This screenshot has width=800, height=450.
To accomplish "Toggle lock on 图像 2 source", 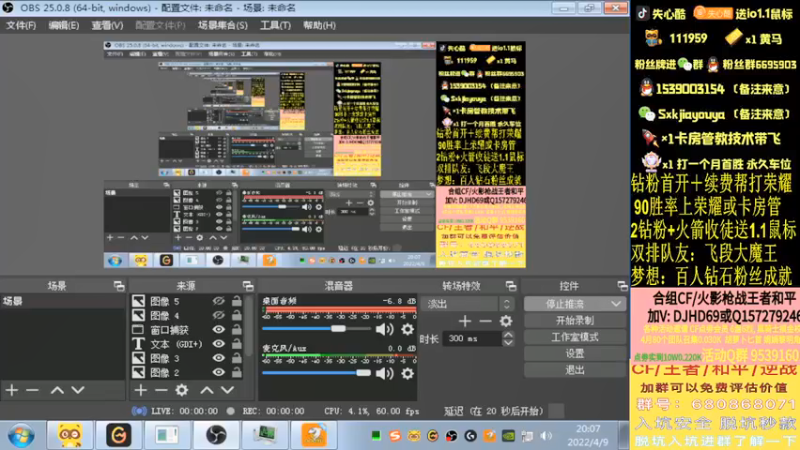I will coord(236,372).
